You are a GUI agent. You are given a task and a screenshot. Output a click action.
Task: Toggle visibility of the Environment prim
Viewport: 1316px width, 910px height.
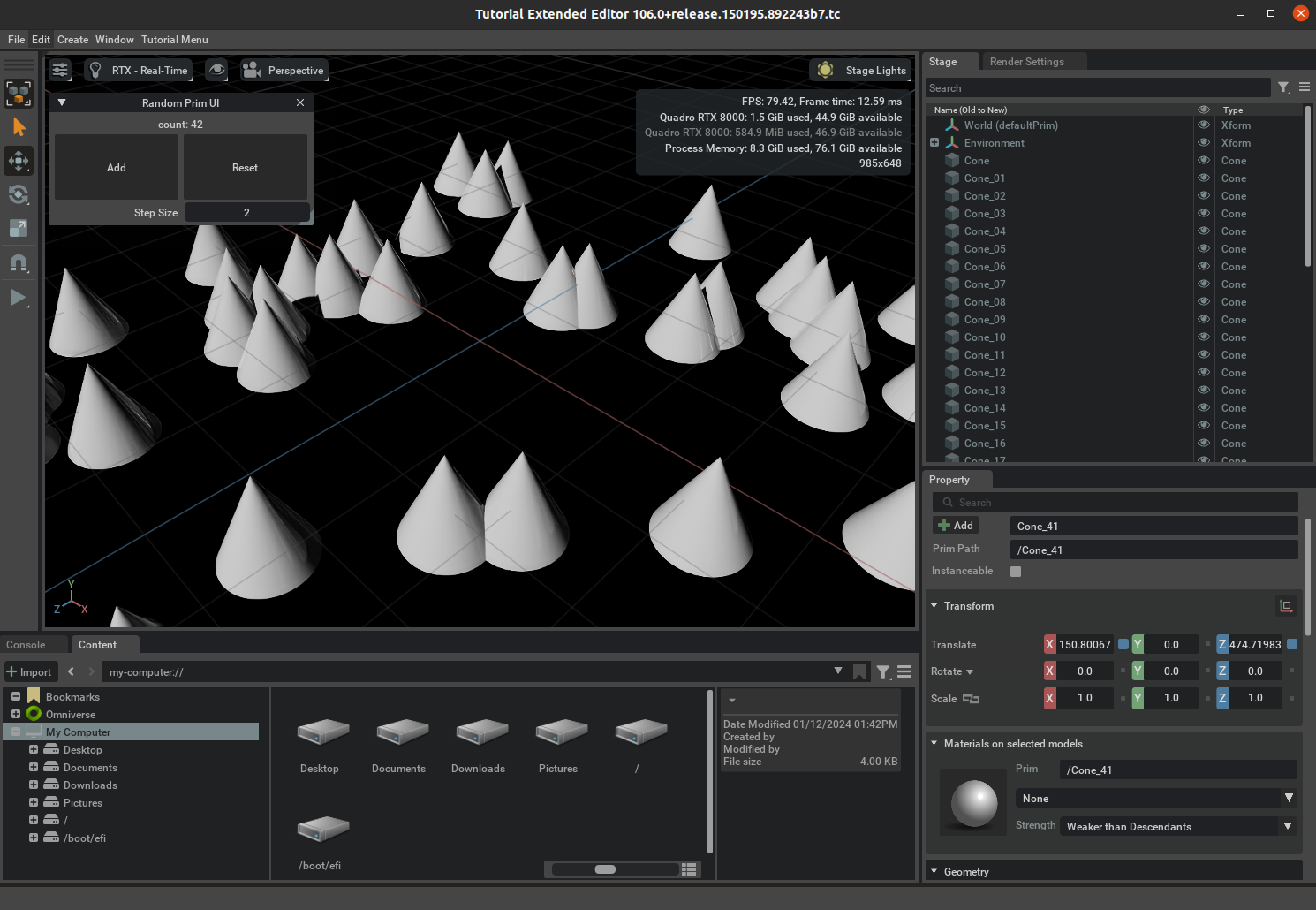pos(1203,143)
